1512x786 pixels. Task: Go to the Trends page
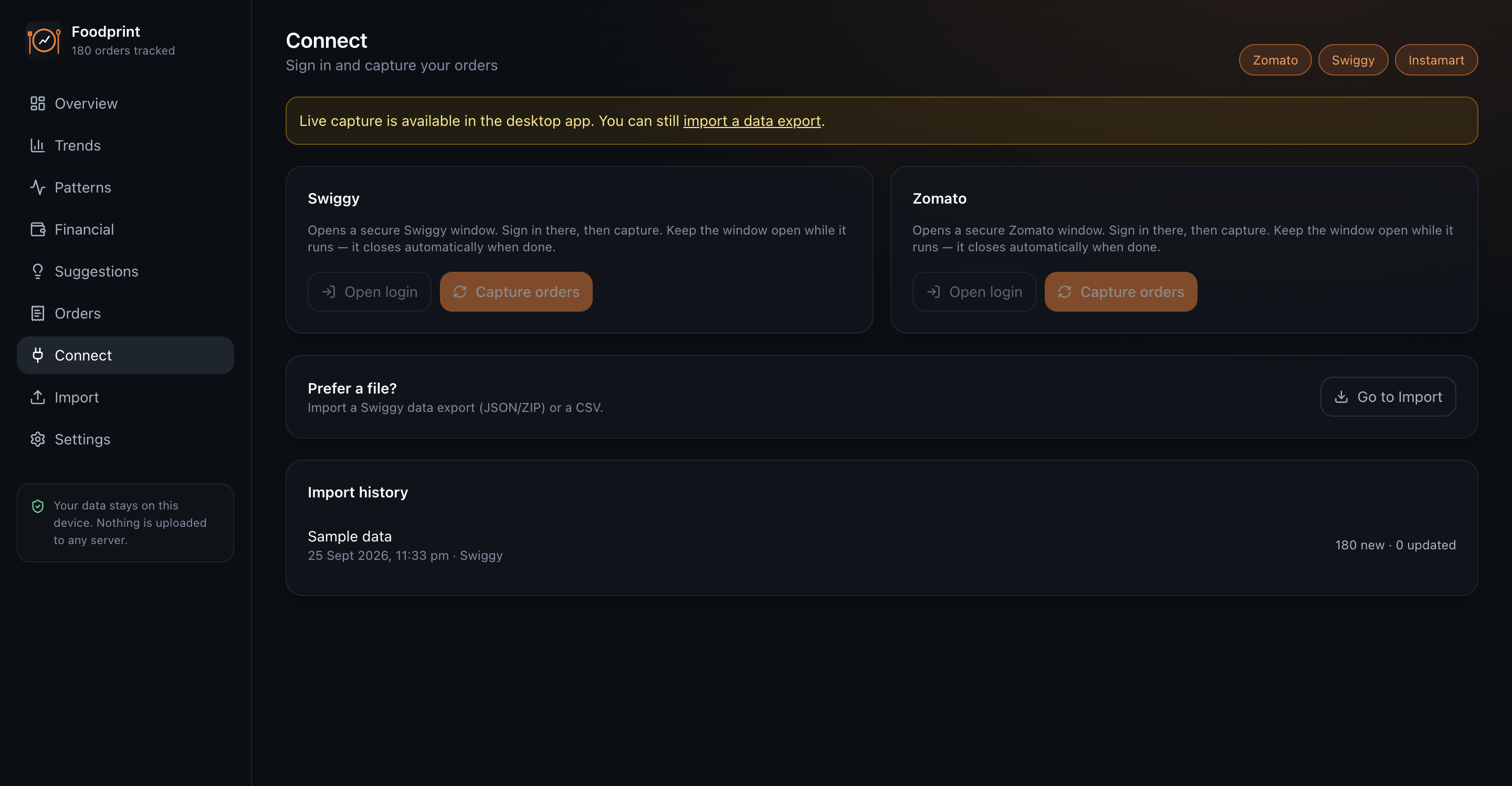(x=125, y=145)
